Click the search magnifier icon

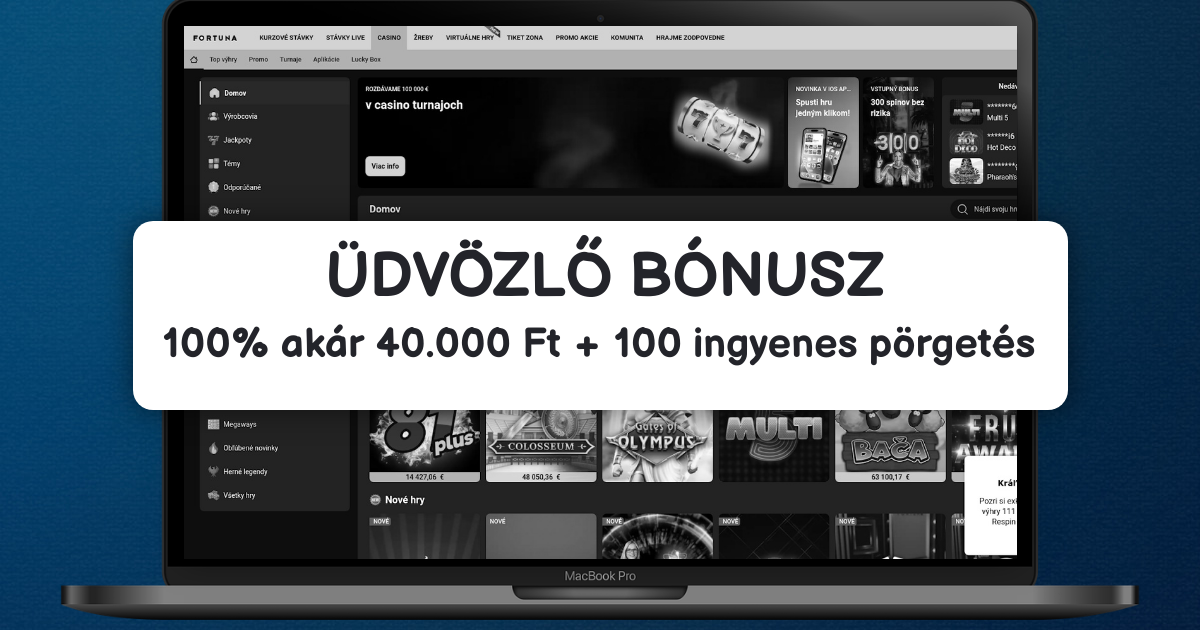tap(962, 210)
